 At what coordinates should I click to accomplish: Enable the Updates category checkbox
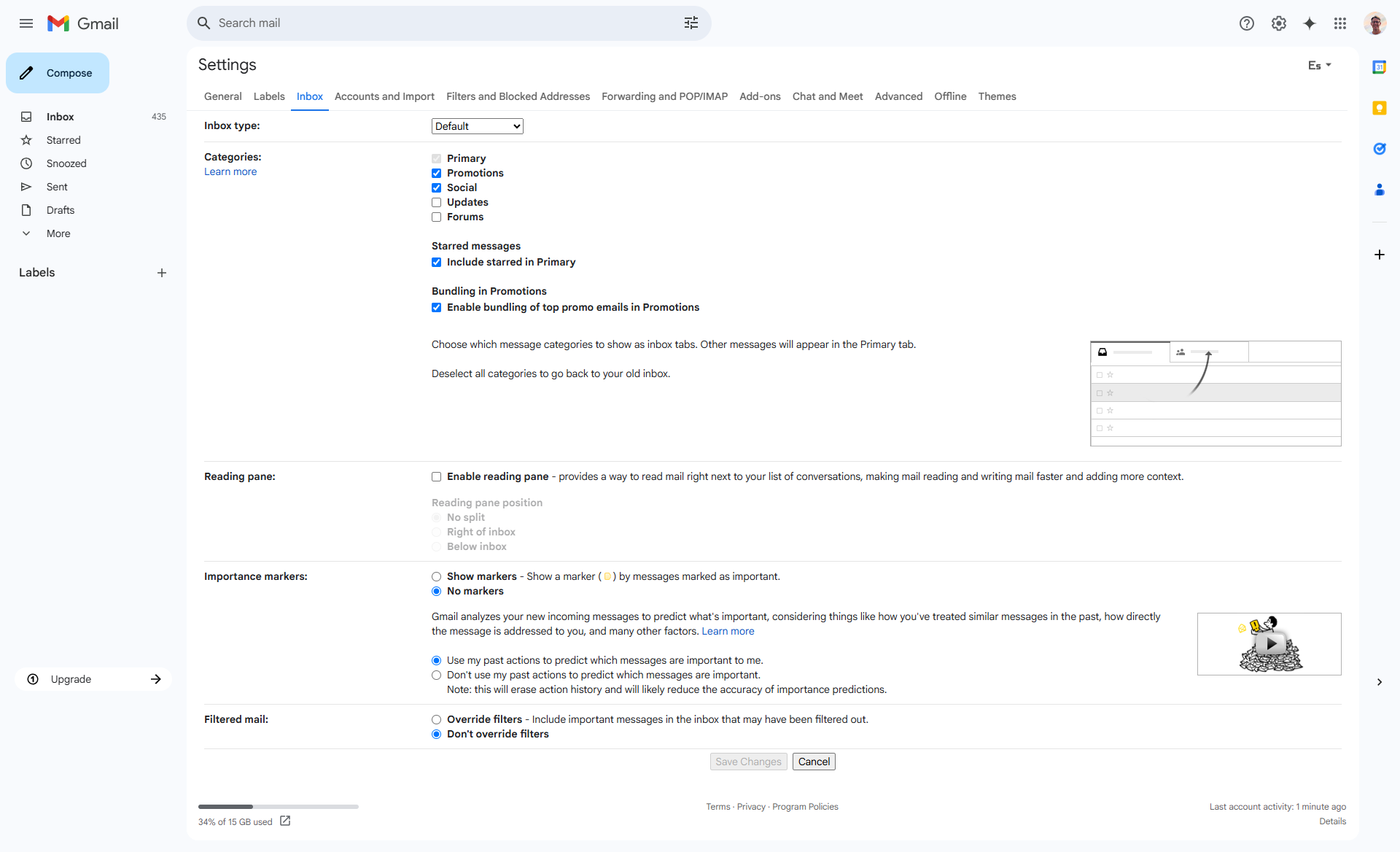437,202
